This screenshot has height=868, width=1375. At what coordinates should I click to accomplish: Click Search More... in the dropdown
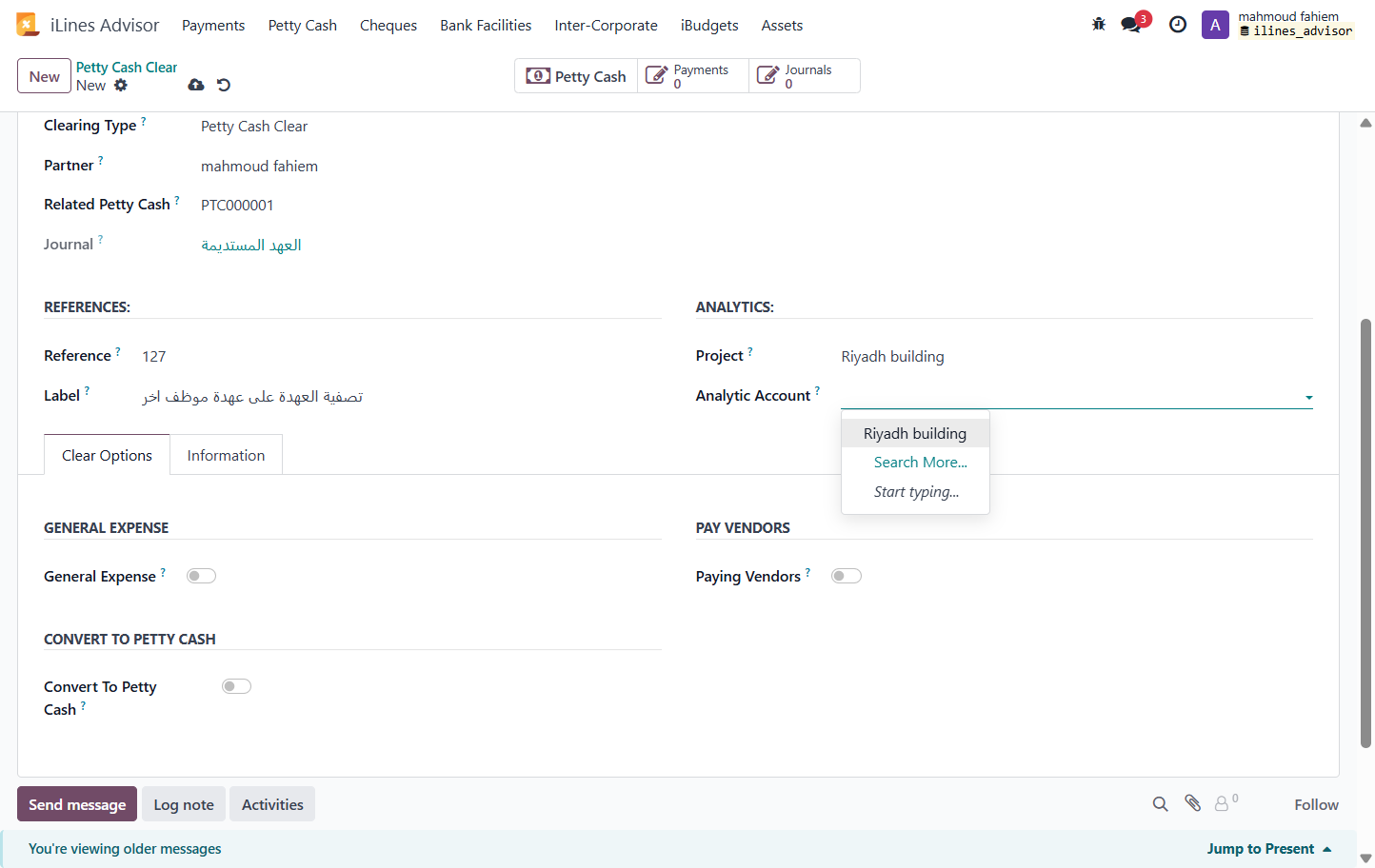tap(921, 463)
